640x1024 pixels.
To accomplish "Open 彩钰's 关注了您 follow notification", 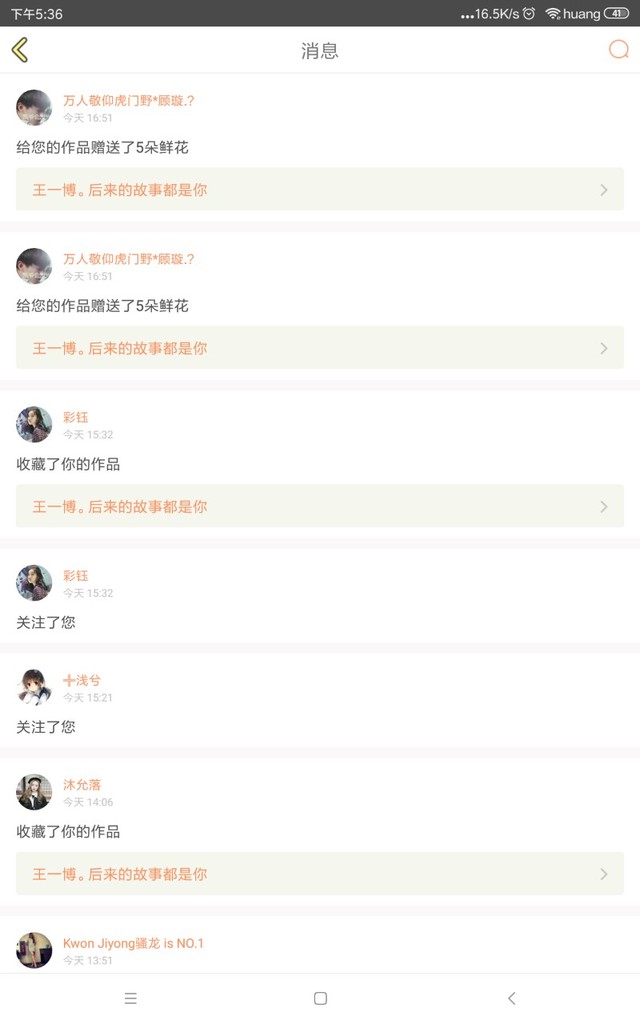I will tap(46, 622).
